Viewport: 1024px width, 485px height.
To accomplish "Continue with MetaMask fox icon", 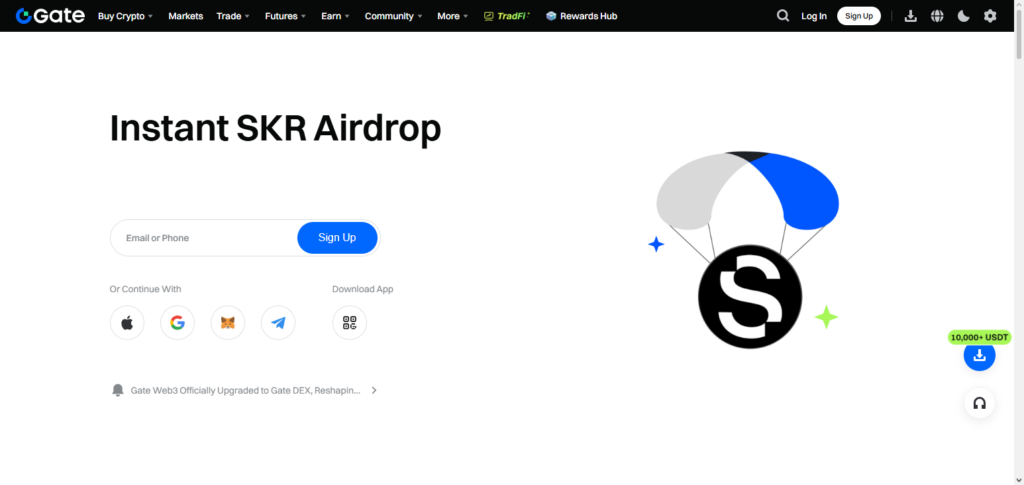I will pyautogui.click(x=228, y=323).
